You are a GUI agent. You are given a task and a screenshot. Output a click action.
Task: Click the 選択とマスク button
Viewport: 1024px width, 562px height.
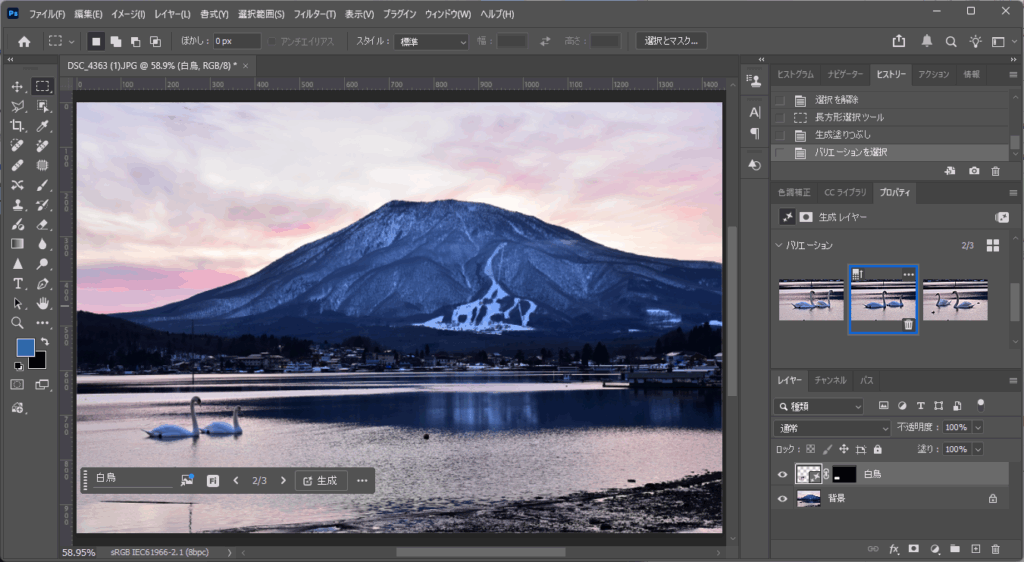click(671, 41)
